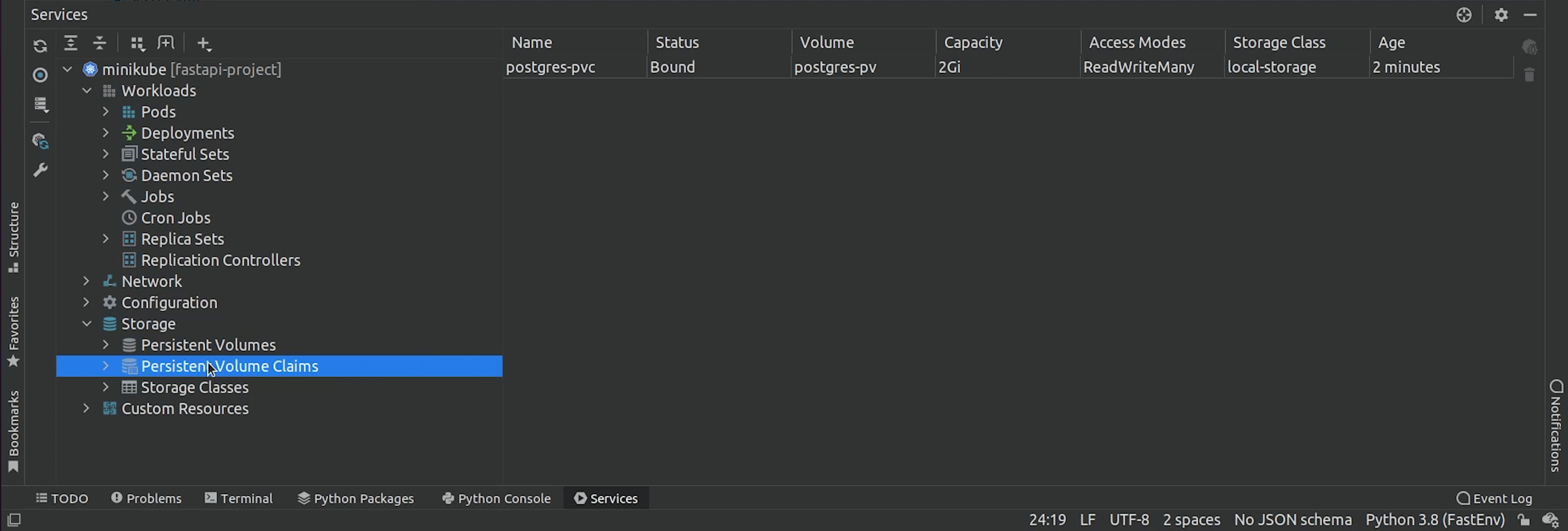
Task: Open the Event Log button
Action: (1494, 498)
